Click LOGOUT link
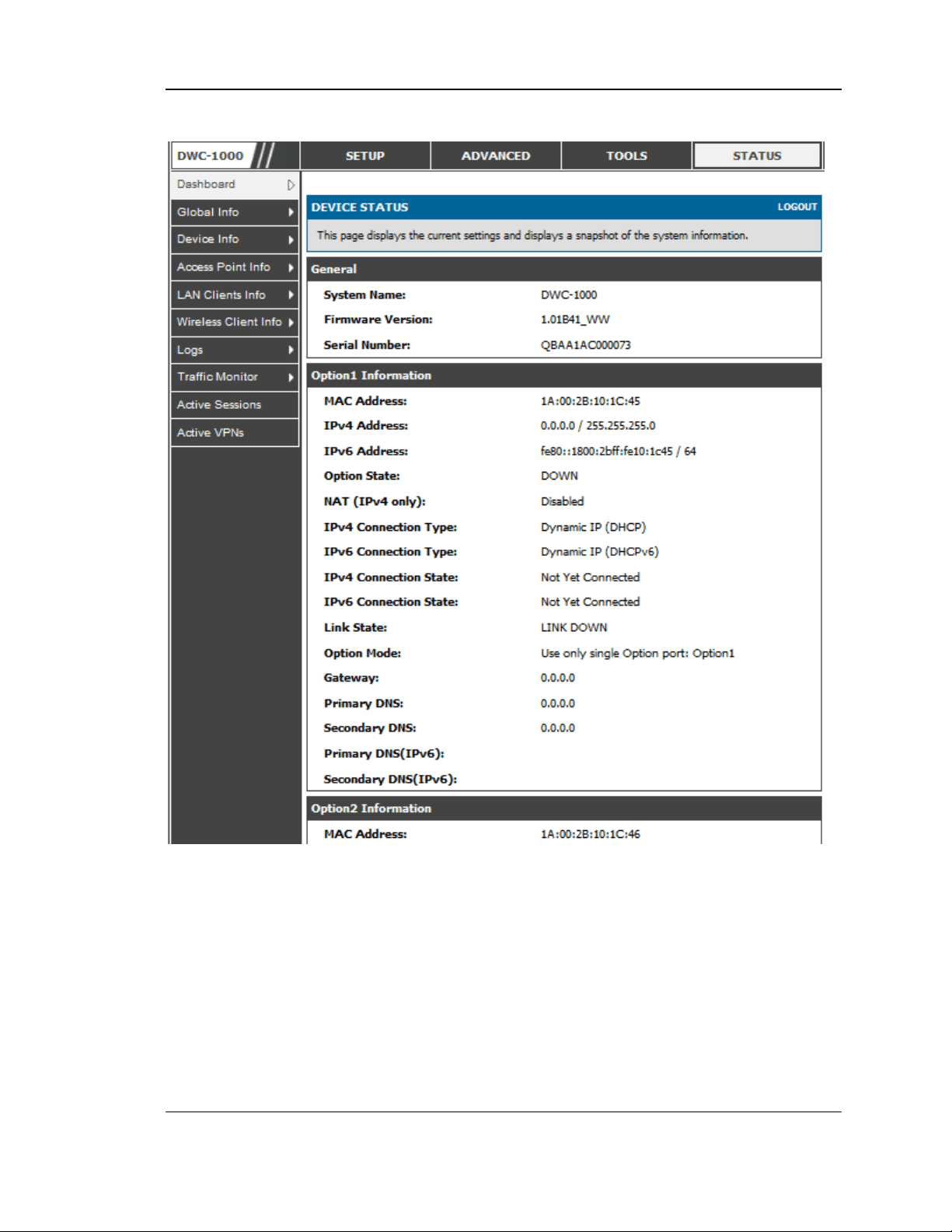 click(x=797, y=207)
